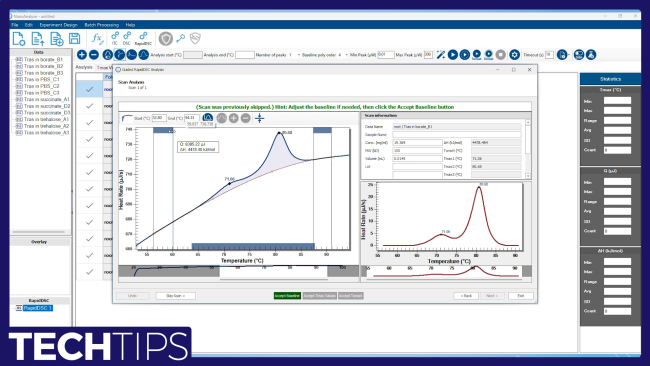Click the Exit button in the dialog
Viewport: 650px width, 366px height.
[521, 296]
